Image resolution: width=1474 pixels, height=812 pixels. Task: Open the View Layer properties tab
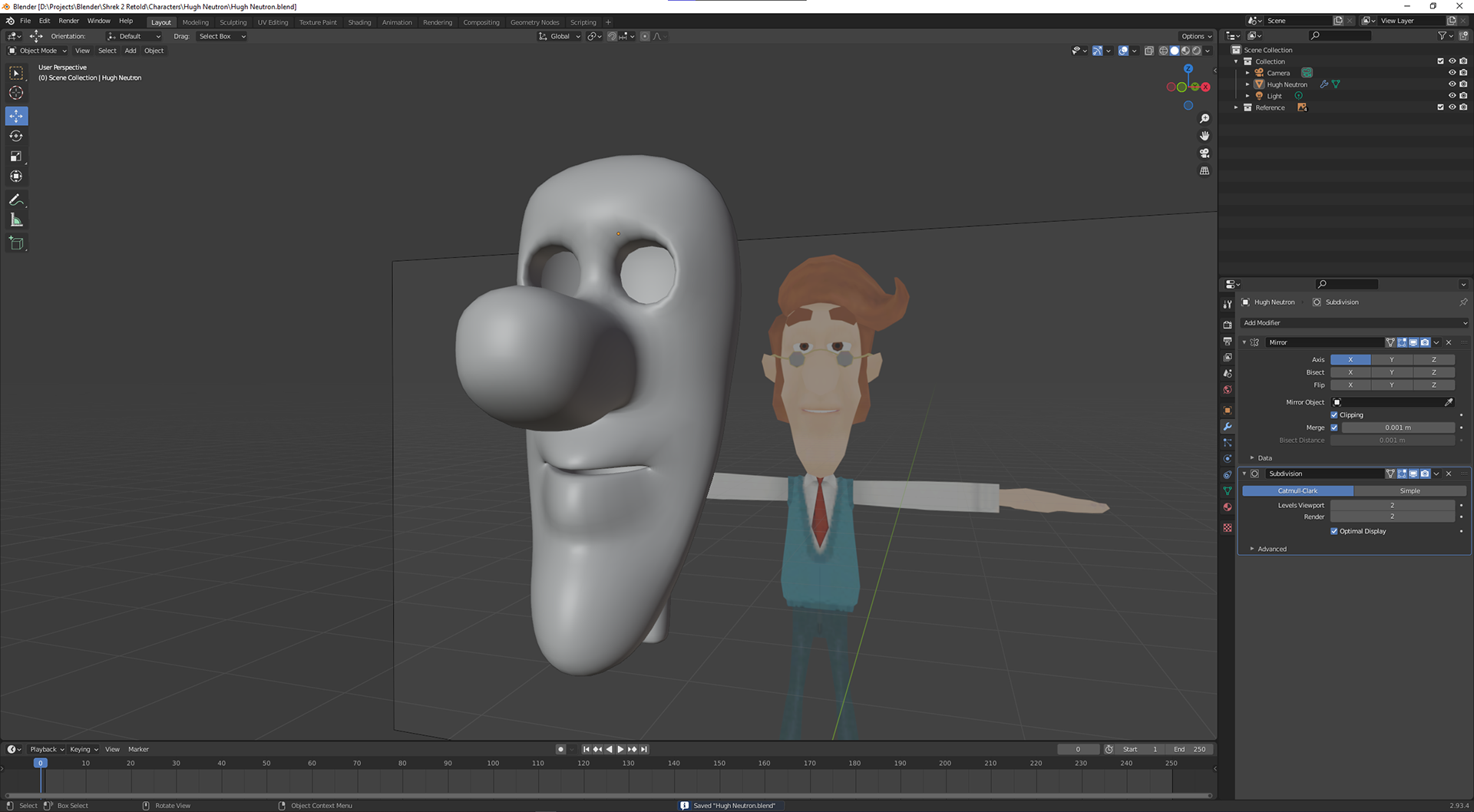[x=1228, y=357]
